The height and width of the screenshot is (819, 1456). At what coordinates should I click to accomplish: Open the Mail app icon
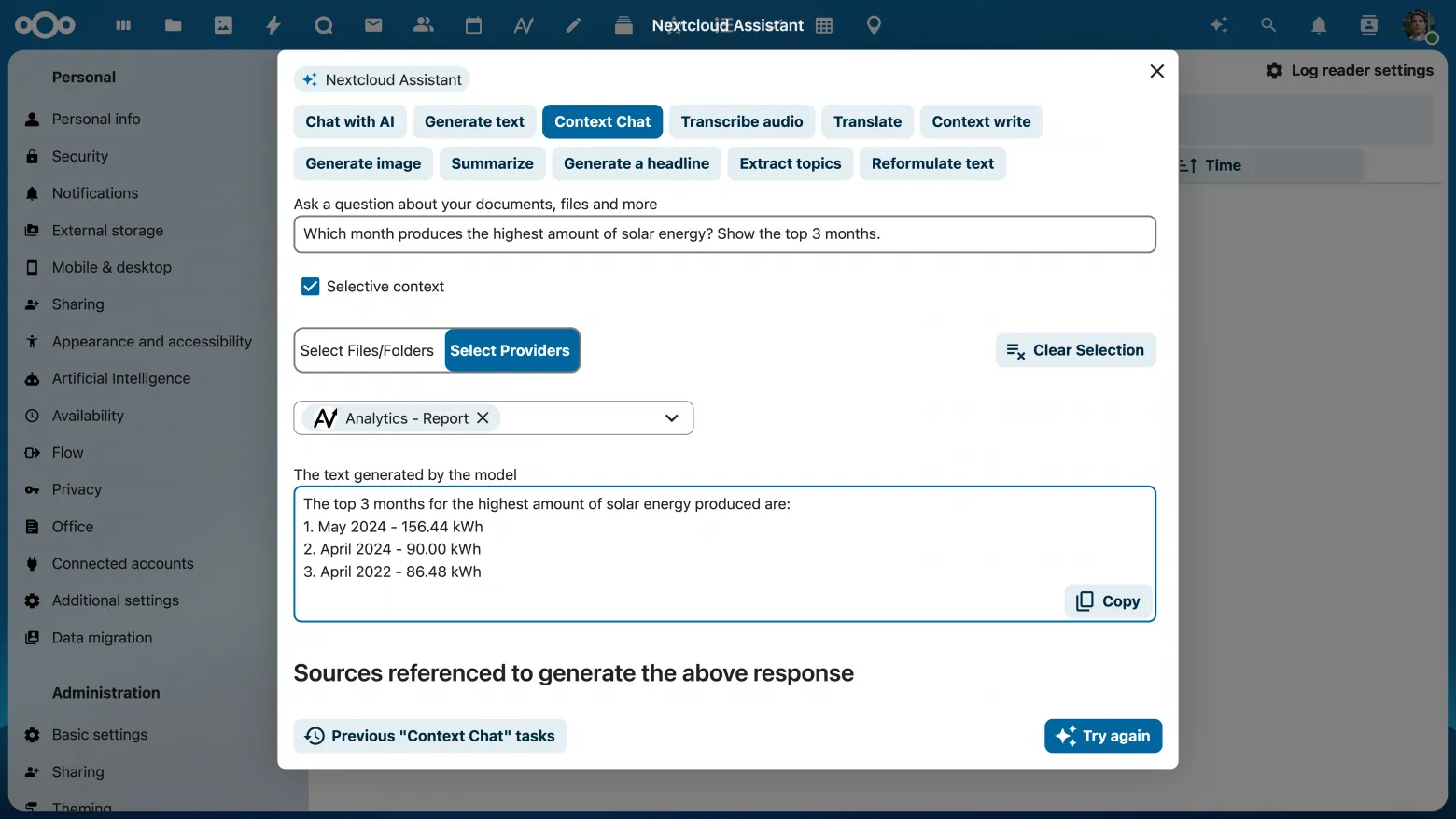pos(373,25)
